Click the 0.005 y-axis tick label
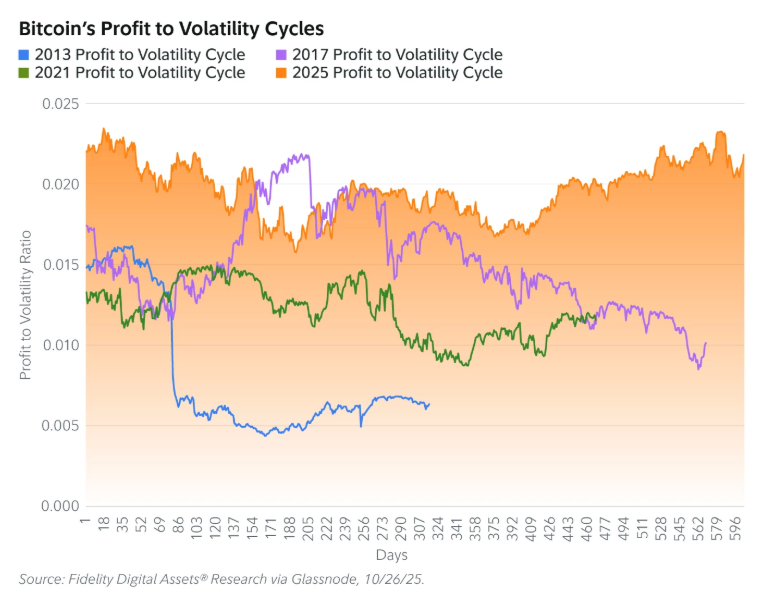Viewport: 763px width, 605px height. pyautogui.click(x=60, y=426)
